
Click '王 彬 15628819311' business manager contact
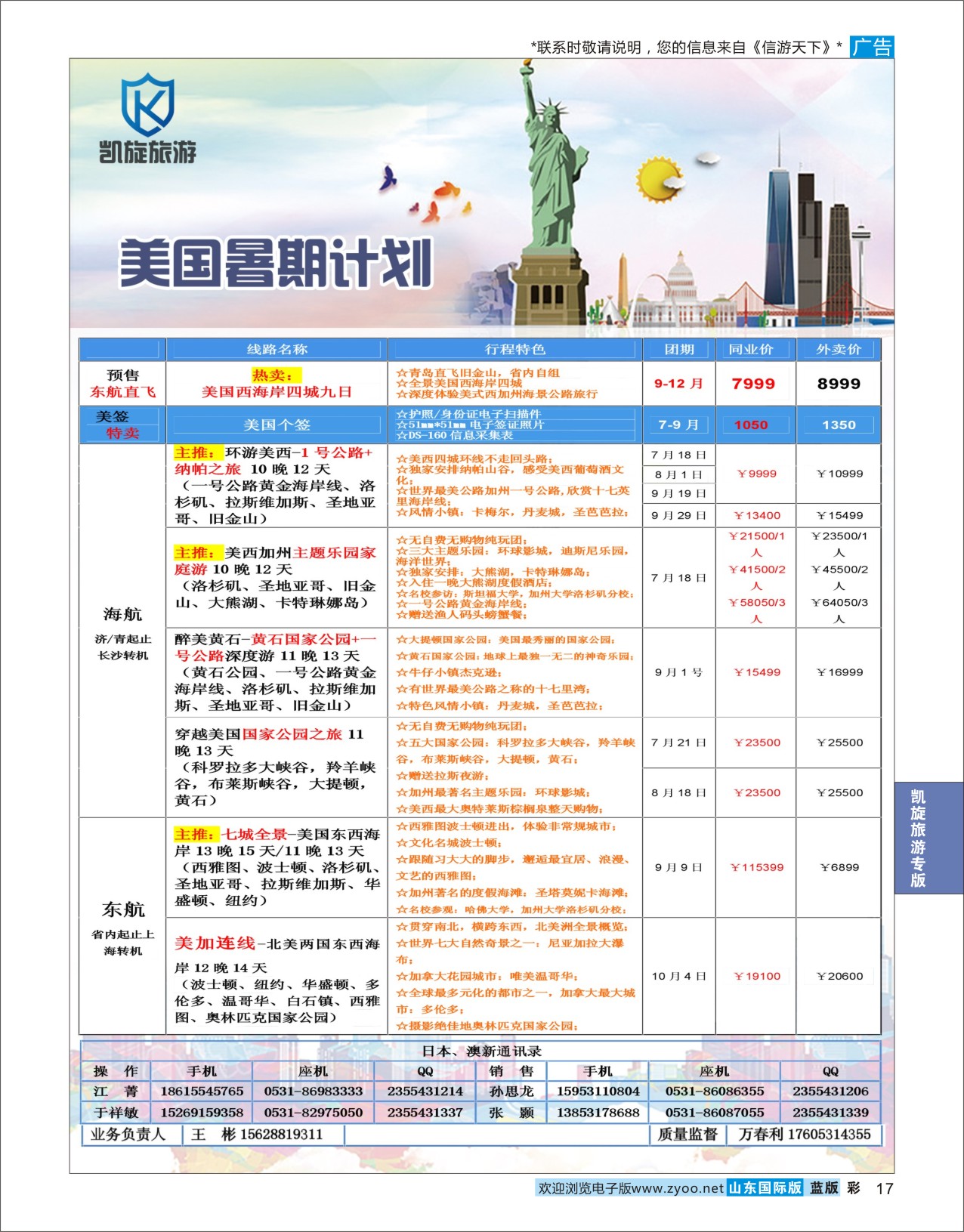257,1135
